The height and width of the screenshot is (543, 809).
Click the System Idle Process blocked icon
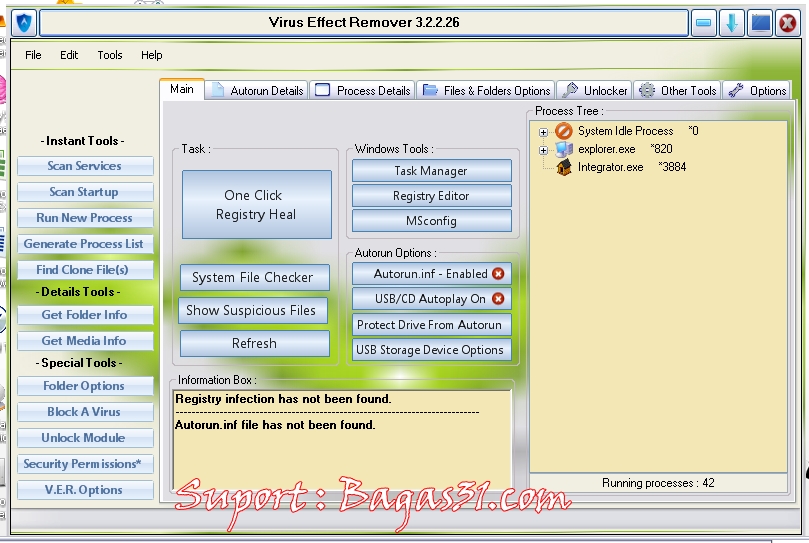click(563, 131)
